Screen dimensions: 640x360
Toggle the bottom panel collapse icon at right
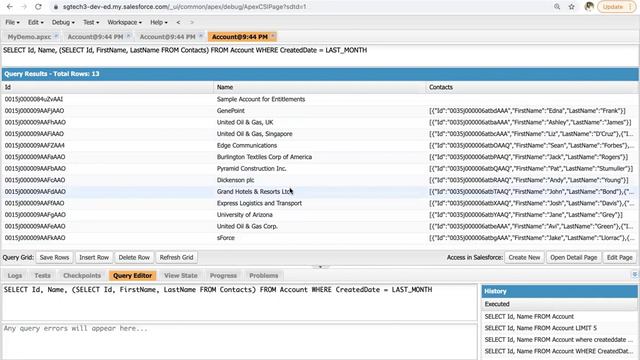click(x=635, y=275)
